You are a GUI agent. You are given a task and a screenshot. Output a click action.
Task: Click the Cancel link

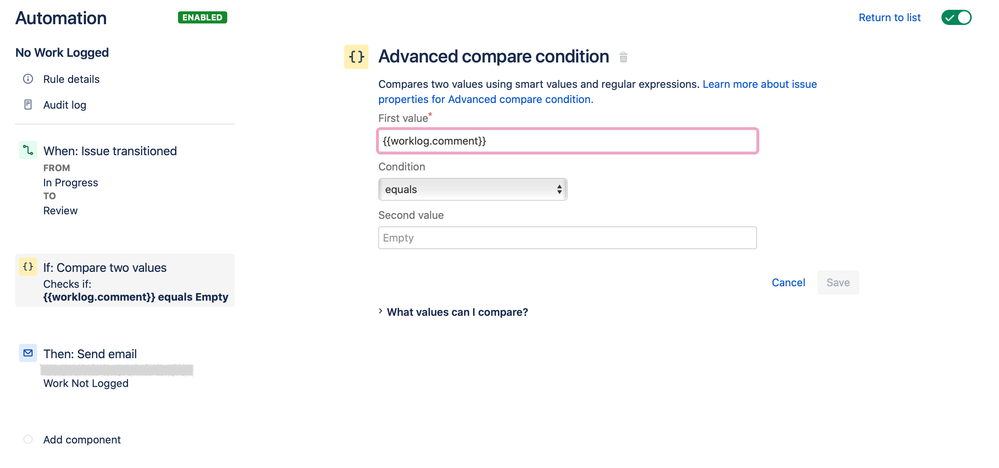(788, 283)
